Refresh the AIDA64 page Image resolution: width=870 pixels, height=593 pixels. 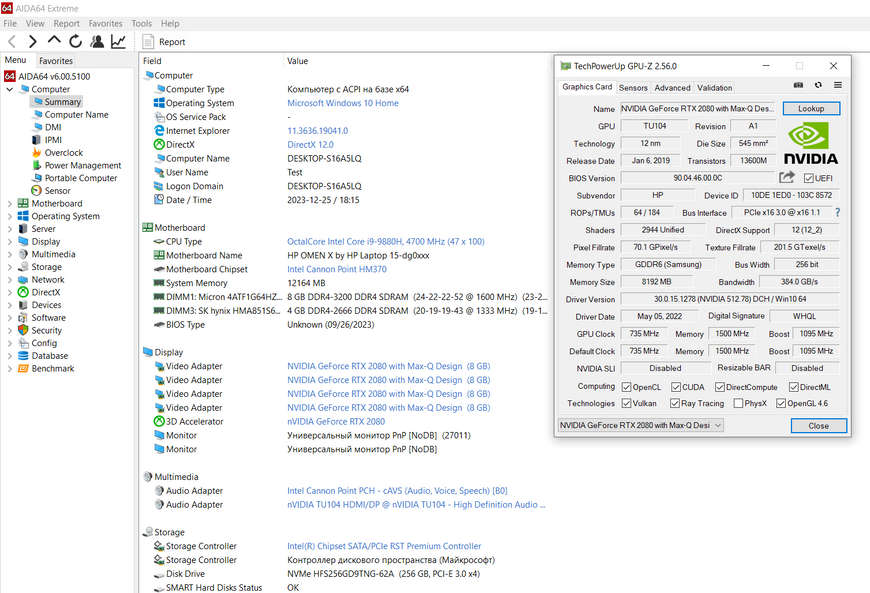[x=75, y=41]
